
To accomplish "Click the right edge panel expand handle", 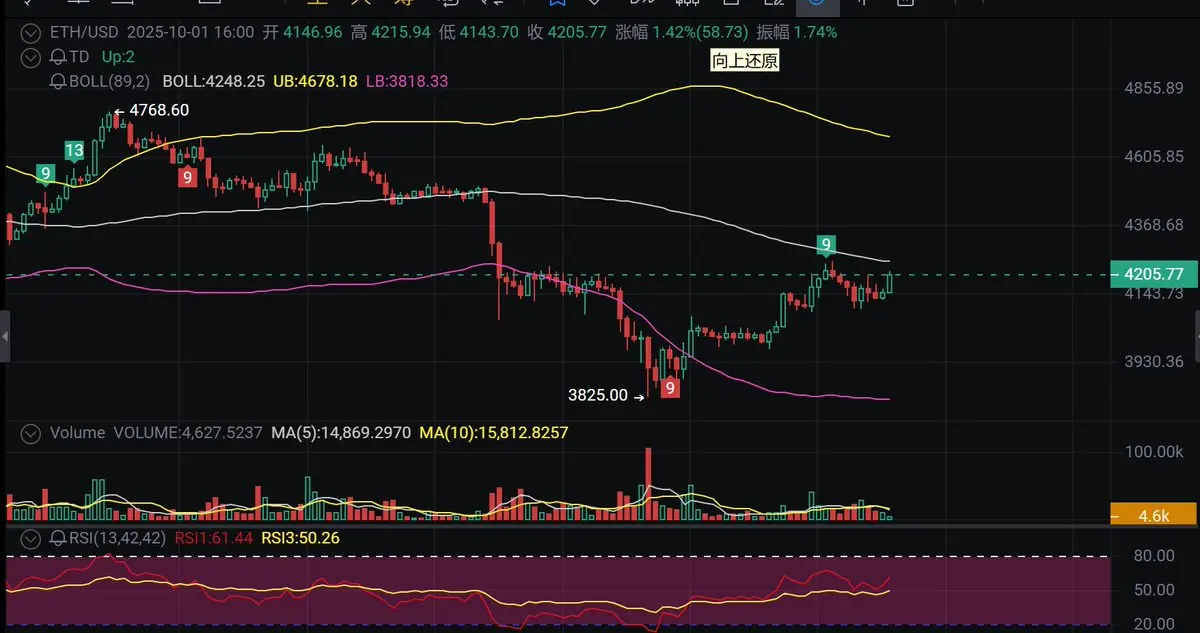I will click(1196, 336).
